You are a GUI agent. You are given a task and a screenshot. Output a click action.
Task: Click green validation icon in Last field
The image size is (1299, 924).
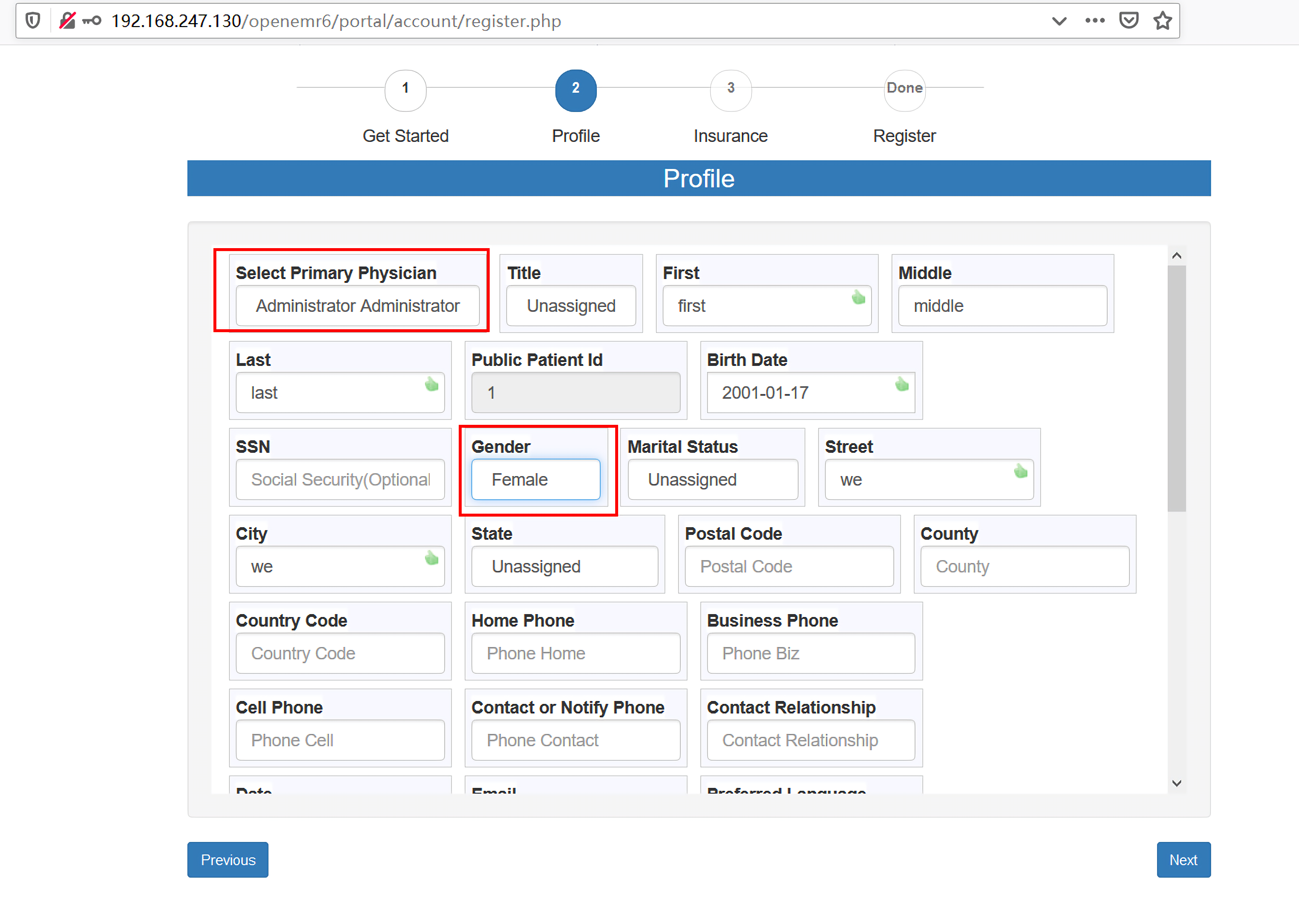click(431, 384)
